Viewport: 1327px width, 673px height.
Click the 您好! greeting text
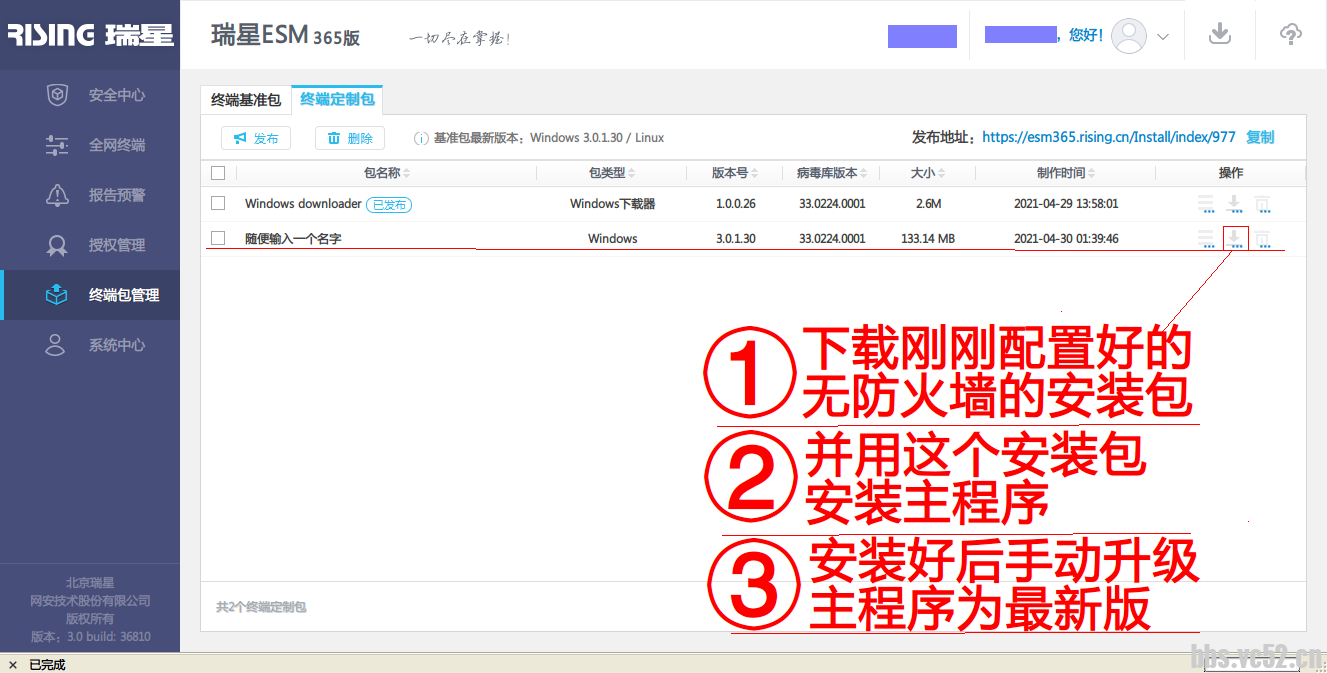pos(1085,35)
